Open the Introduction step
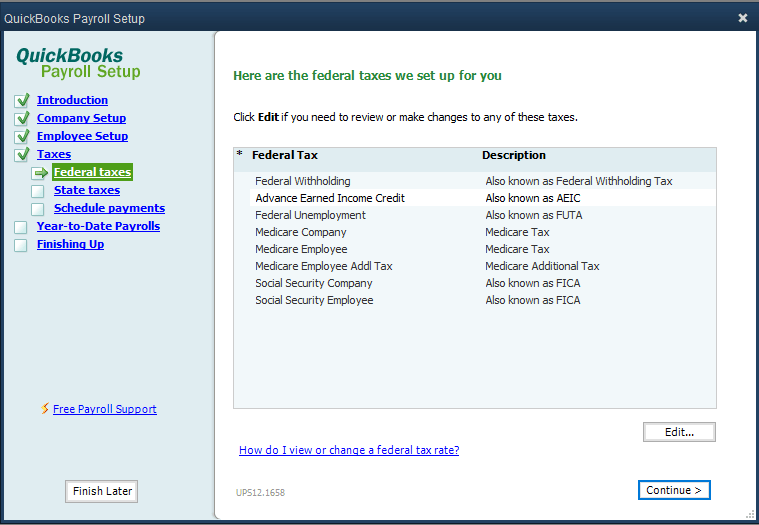 tap(72, 100)
